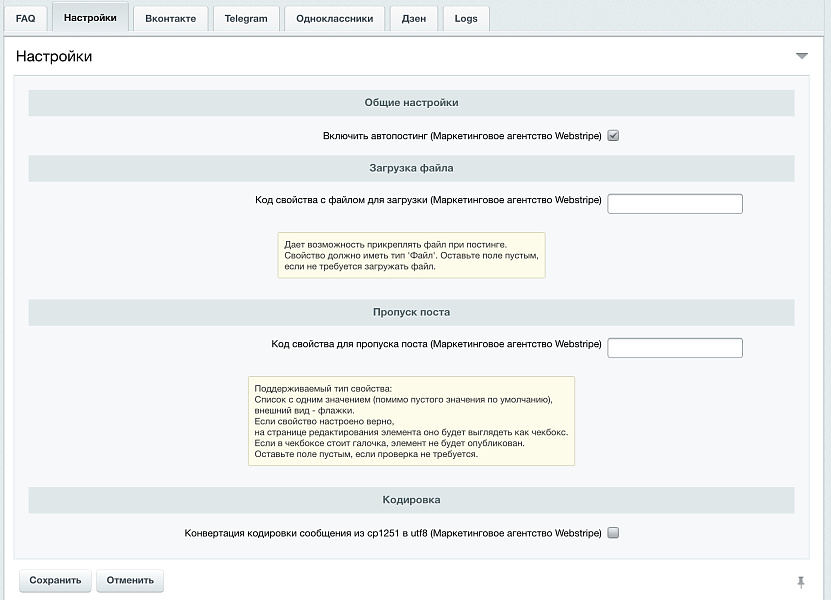Image resolution: width=831 pixels, height=600 pixels.
Task: Open the FAQ tab
Action: pyautogui.click(x=26, y=17)
